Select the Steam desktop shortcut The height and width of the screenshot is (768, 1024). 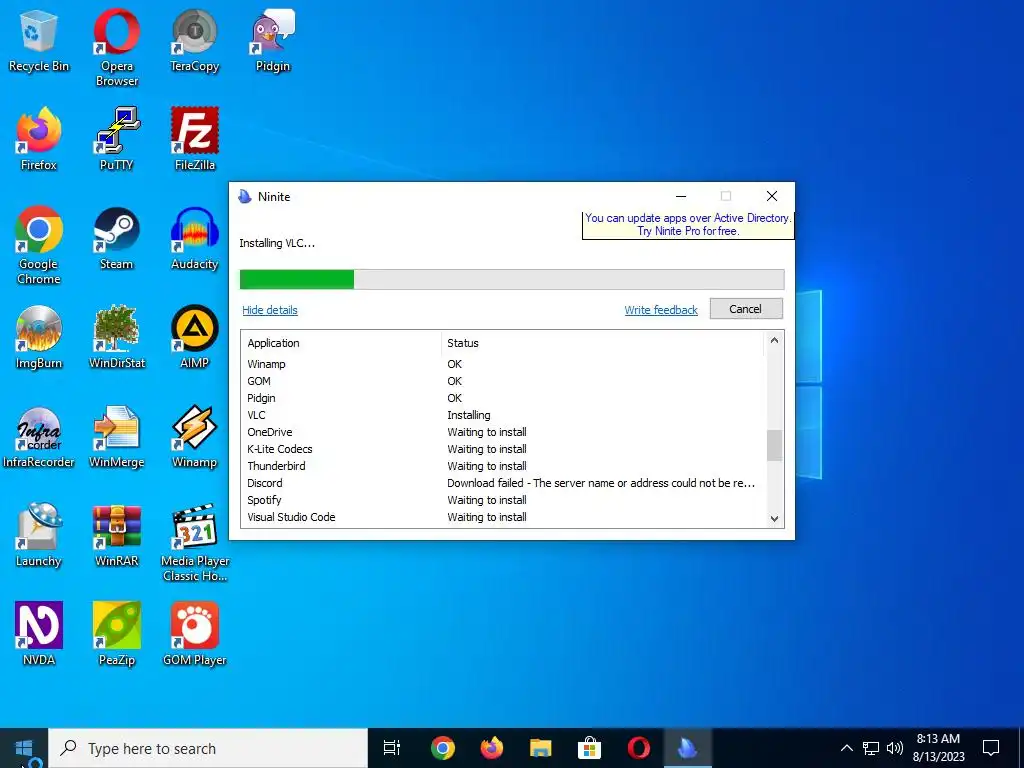tap(116, 238)
